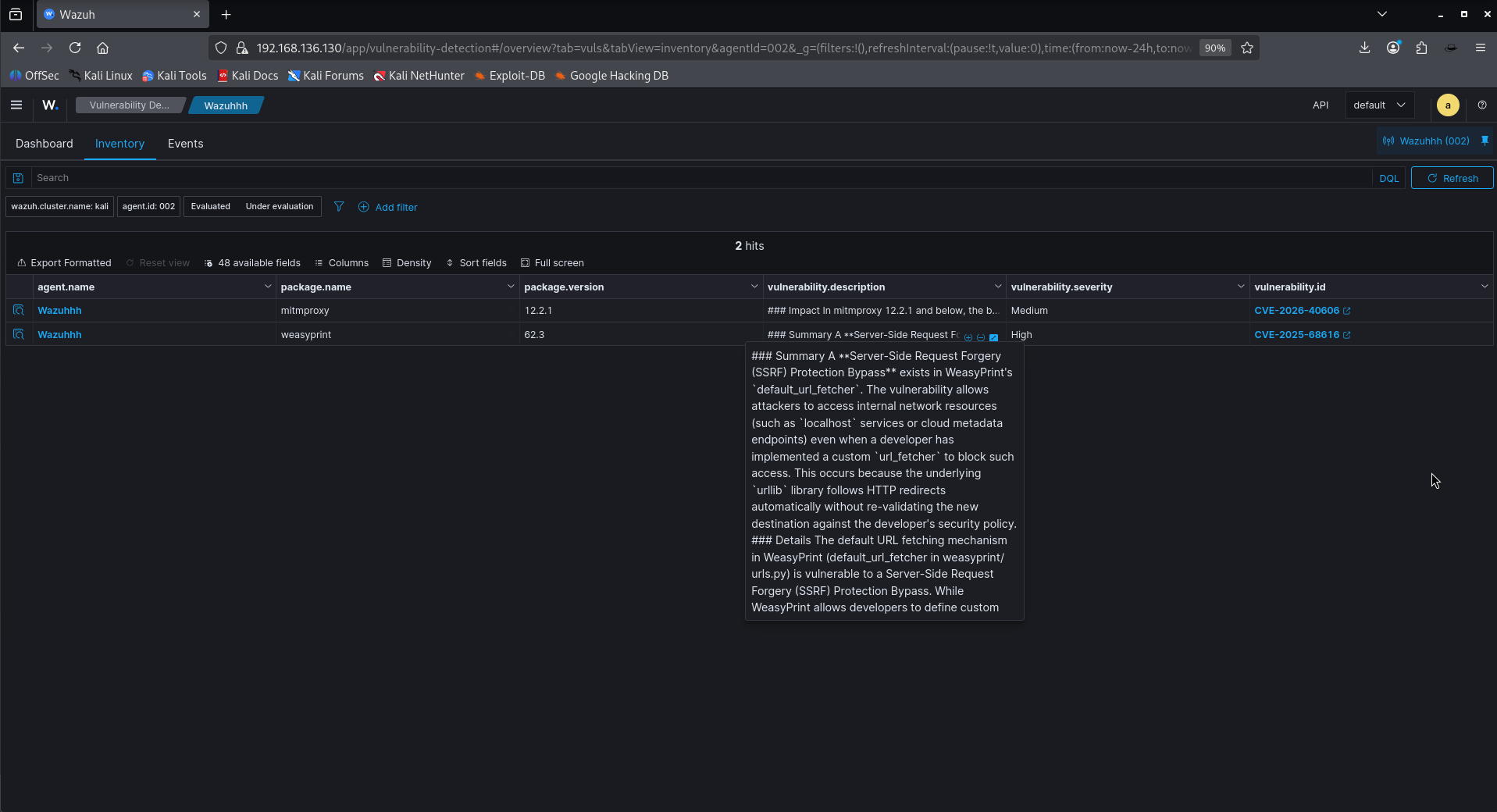Open the Exploit-DB bookmark
The image size is (1497, 812).
point(510,76)
